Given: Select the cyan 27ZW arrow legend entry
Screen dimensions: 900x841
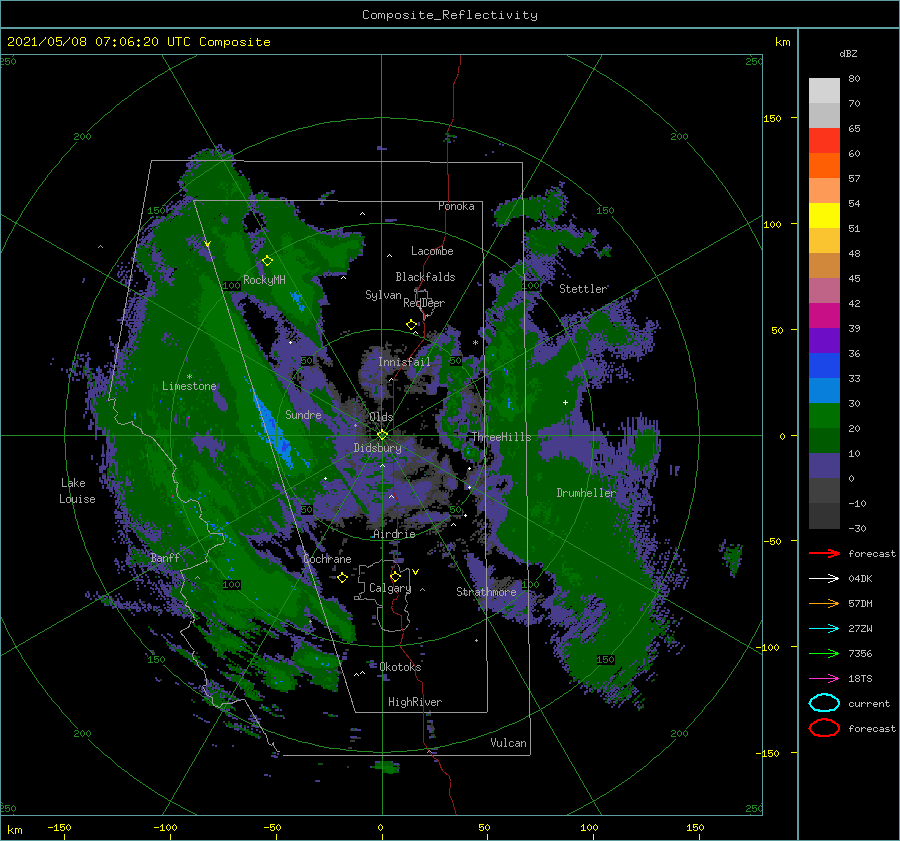Looking at the screenshot, I should pyautogui.click(x=824, y=629).
